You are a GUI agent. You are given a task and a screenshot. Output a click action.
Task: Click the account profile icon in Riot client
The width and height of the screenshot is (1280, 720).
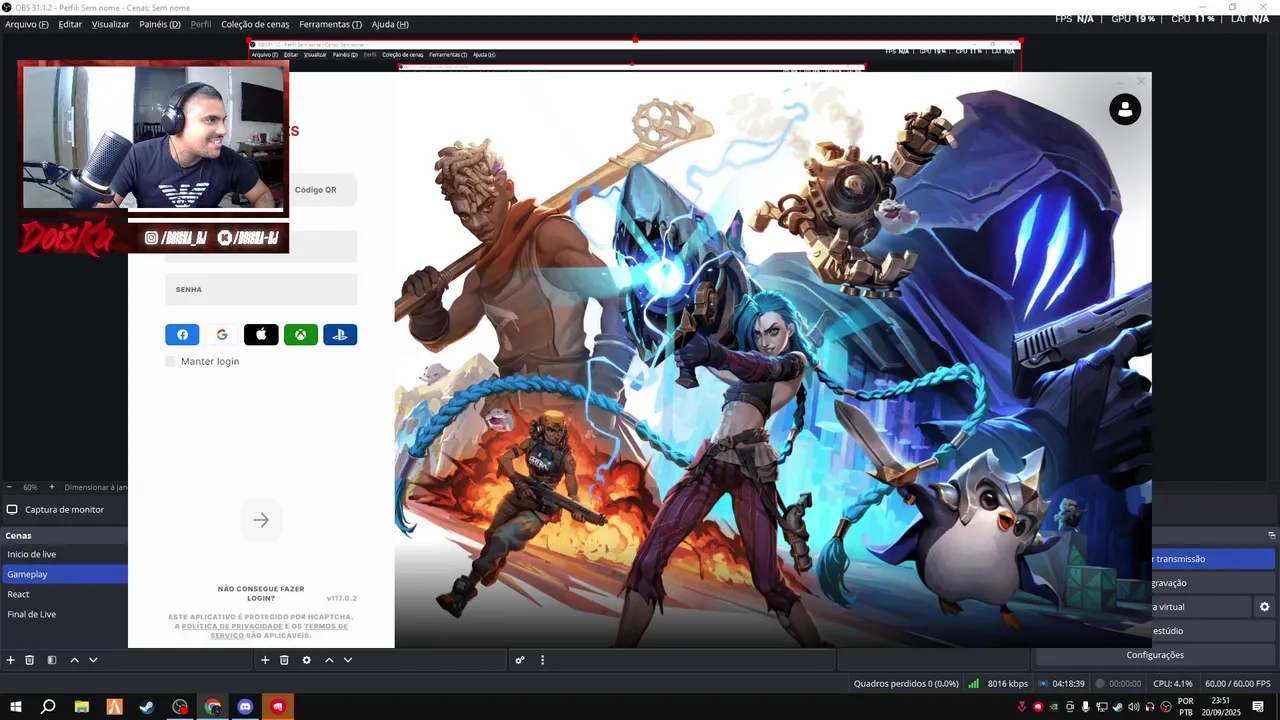(1125, 109)
